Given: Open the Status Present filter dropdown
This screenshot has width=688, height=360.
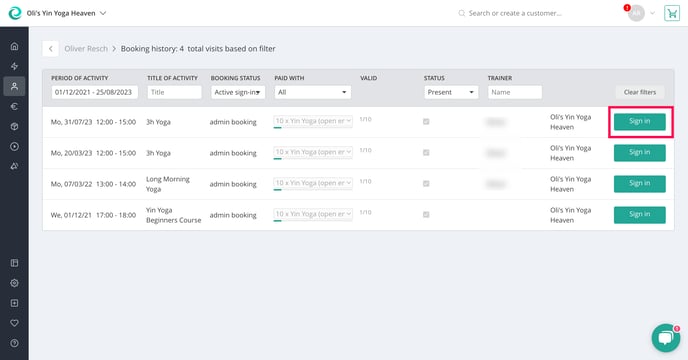Looking at the screenshot, I should [451, 92].
